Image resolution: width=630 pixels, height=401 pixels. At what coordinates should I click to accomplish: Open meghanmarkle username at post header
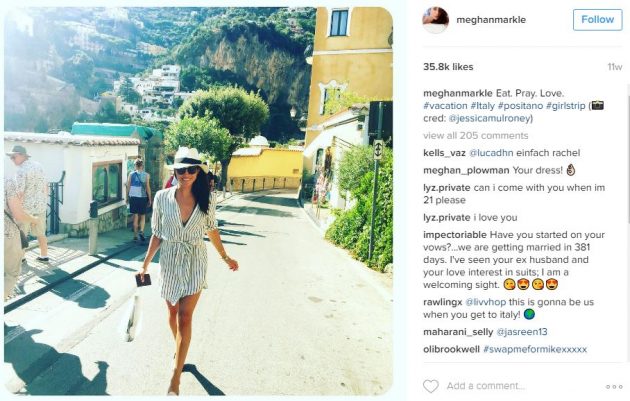(491, 20)
